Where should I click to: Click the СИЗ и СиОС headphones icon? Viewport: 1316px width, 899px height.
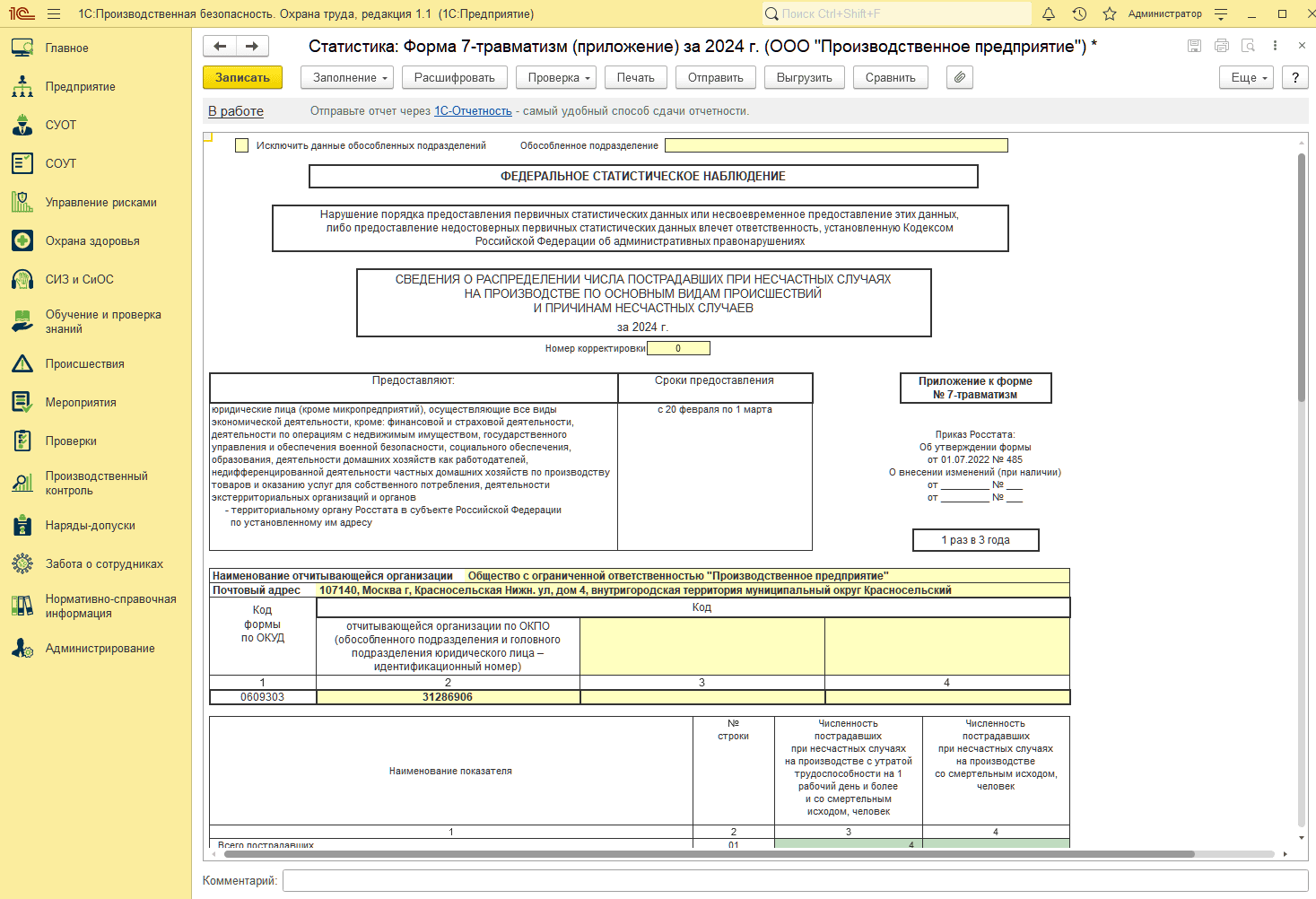pyautogui.click(x=22, y=279)
